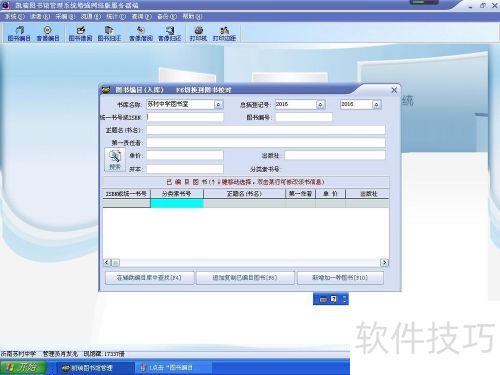Click the language bar options arrow

(x=345, y=299)
